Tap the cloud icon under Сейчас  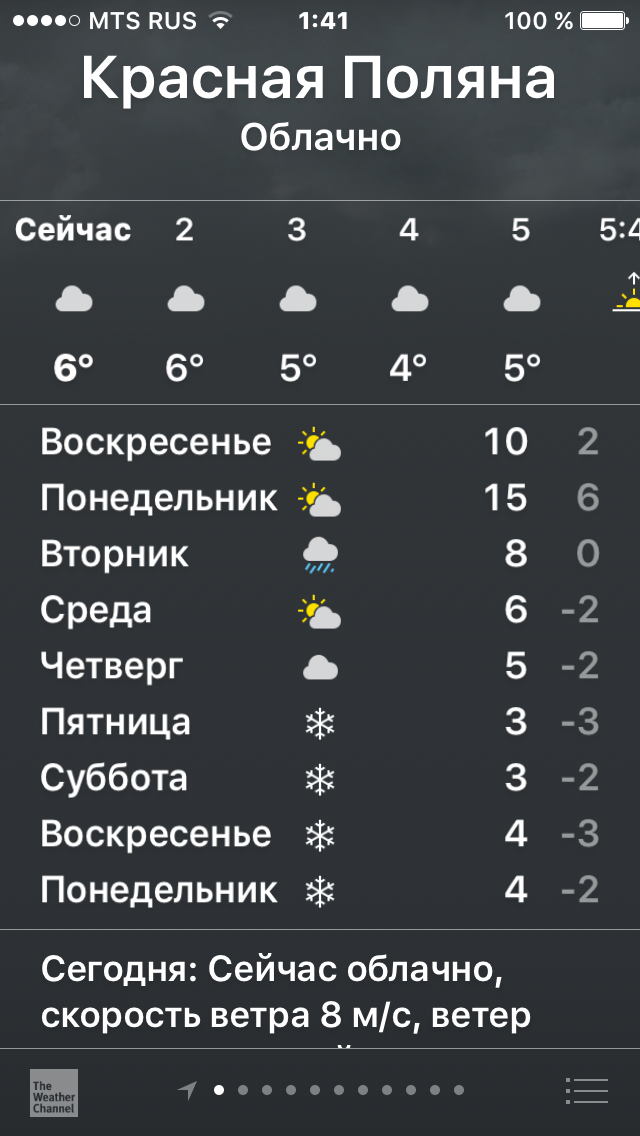click(x=72, y=298)
